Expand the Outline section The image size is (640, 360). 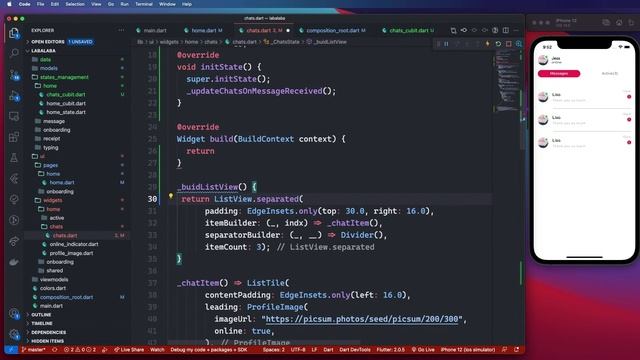[x=41, y=315]
